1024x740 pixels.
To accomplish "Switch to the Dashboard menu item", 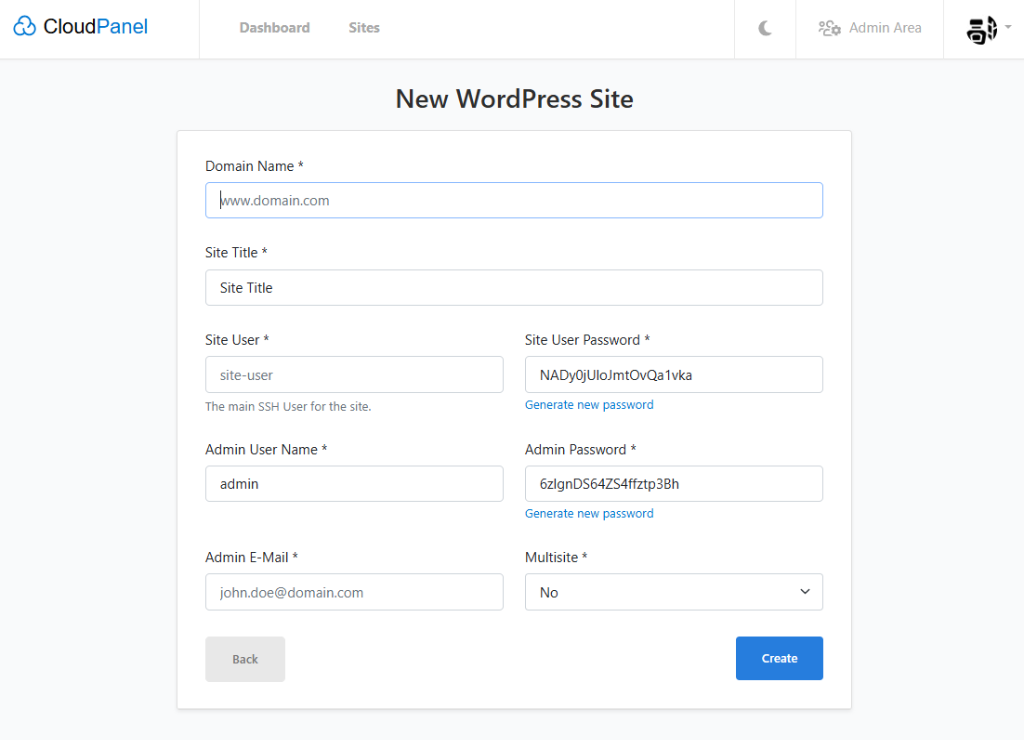I will click(x=274, y=27).
